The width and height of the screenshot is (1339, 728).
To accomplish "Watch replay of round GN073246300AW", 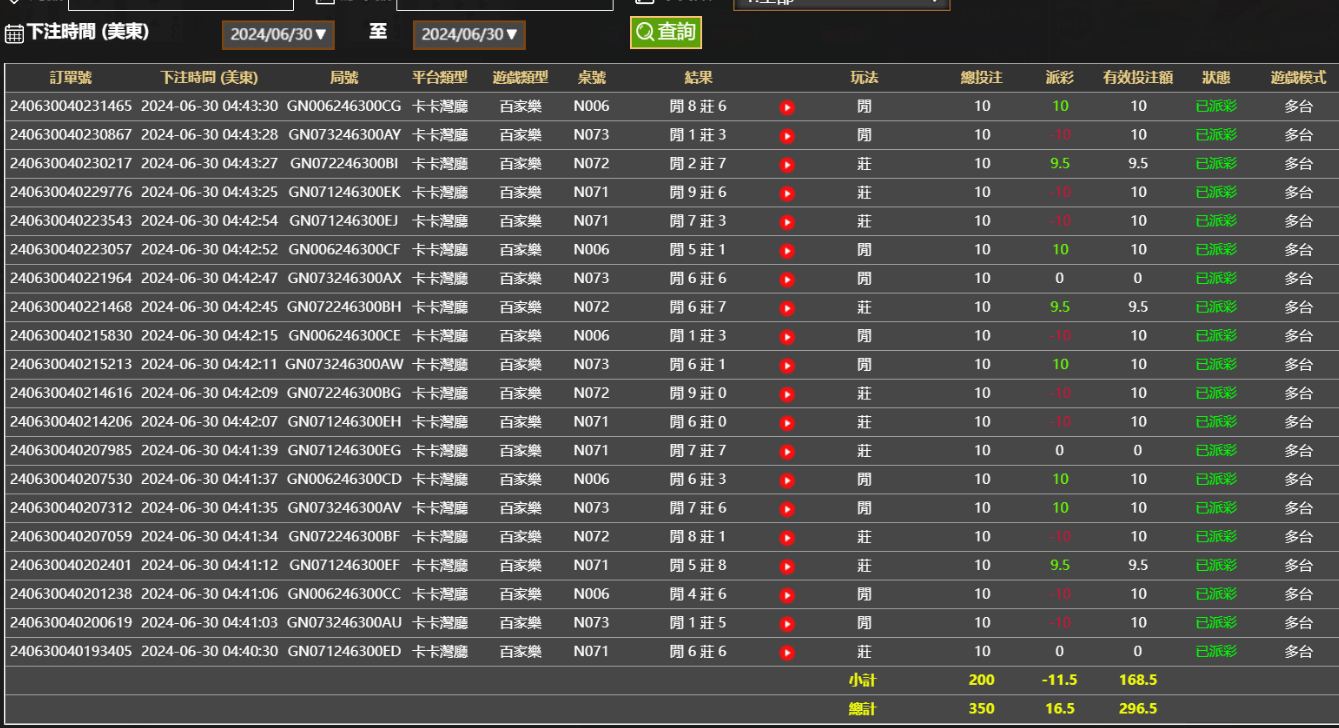I will pos(787,366).
